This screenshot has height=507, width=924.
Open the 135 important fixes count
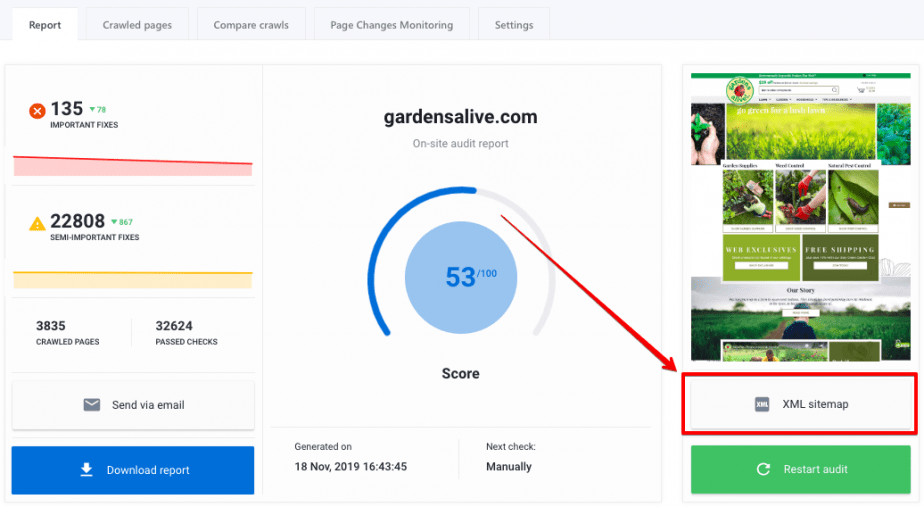tap(67, 108)
